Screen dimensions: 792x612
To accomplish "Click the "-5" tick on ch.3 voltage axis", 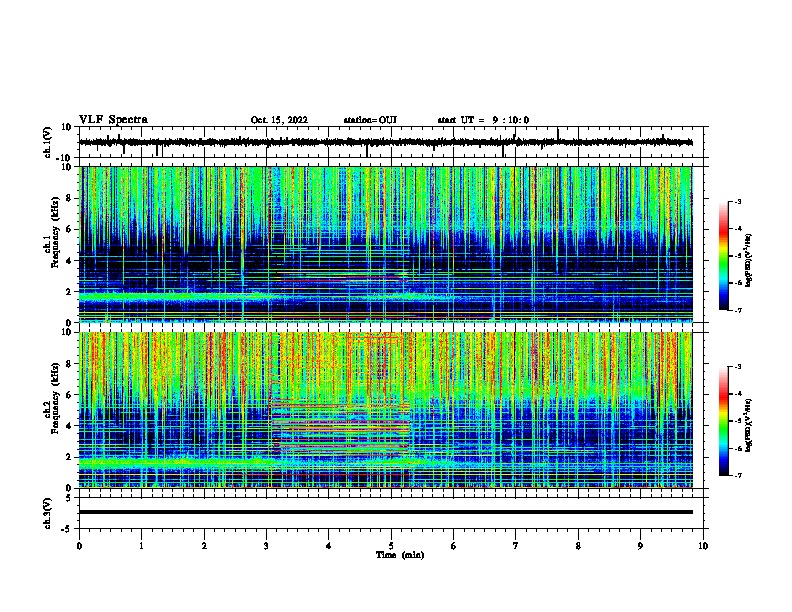I will (67, 529).
